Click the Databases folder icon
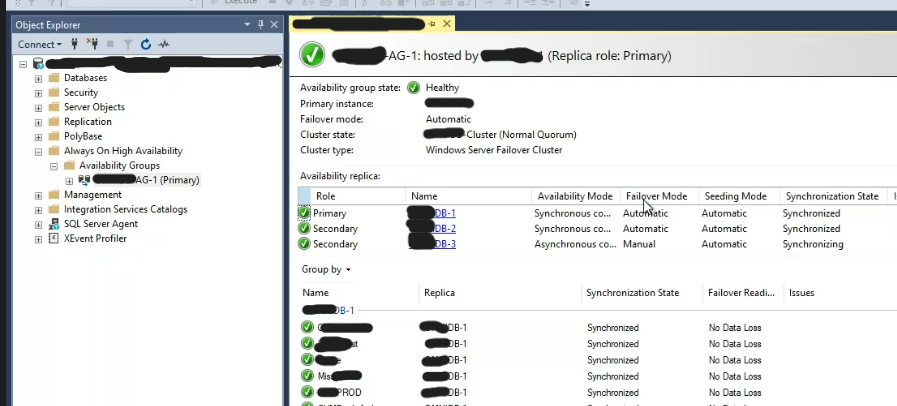897x406 pixels. (x=54, y=77)
